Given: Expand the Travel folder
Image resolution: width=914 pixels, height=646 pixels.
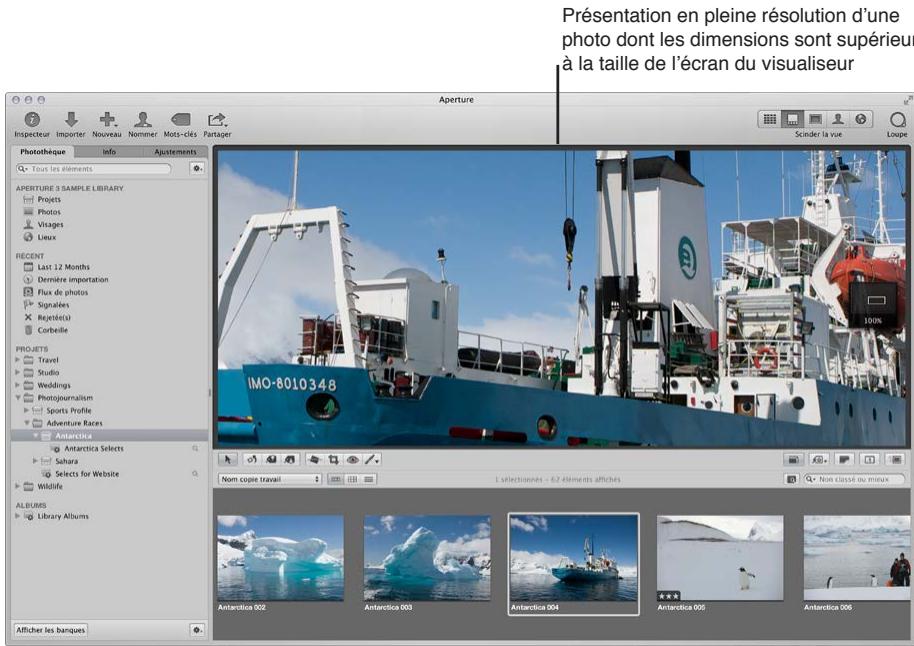Looking at the screenshot, I should pyautogui.click(x=17, y=360).
